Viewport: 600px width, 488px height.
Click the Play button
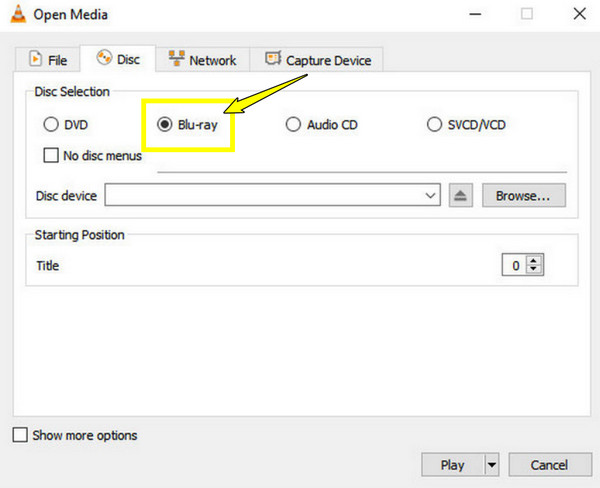point(453,465)
